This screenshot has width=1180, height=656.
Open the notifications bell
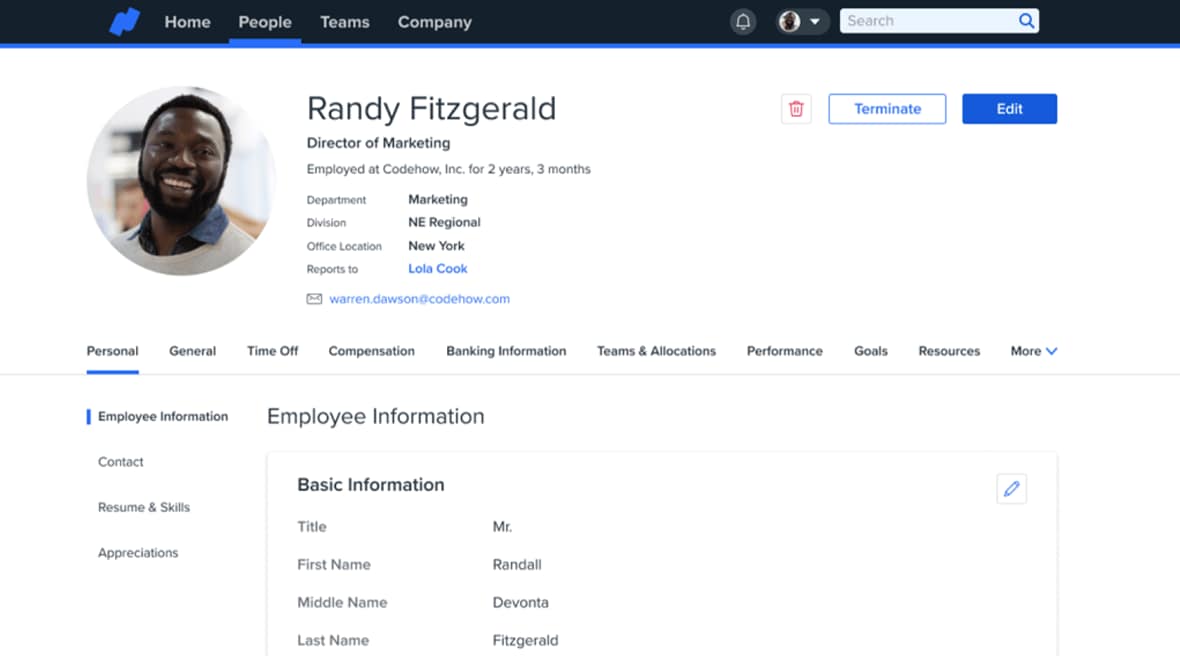tap(743, 22)
